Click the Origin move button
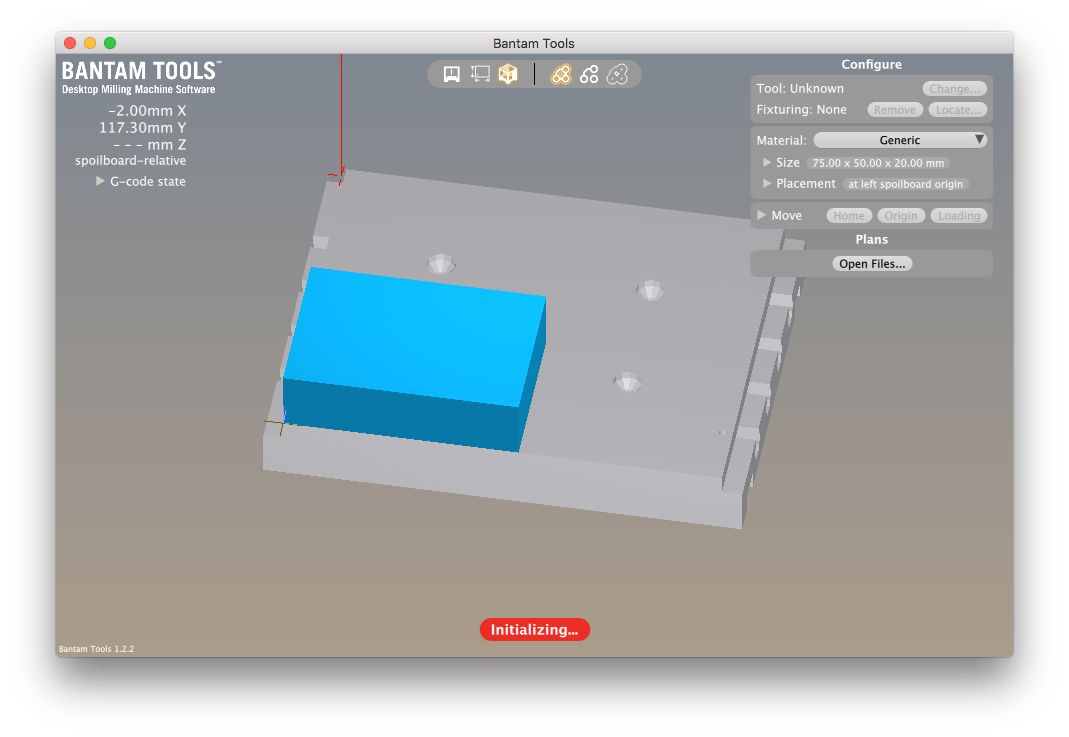Screen dimensions: 1069x737 coord(901,215)
